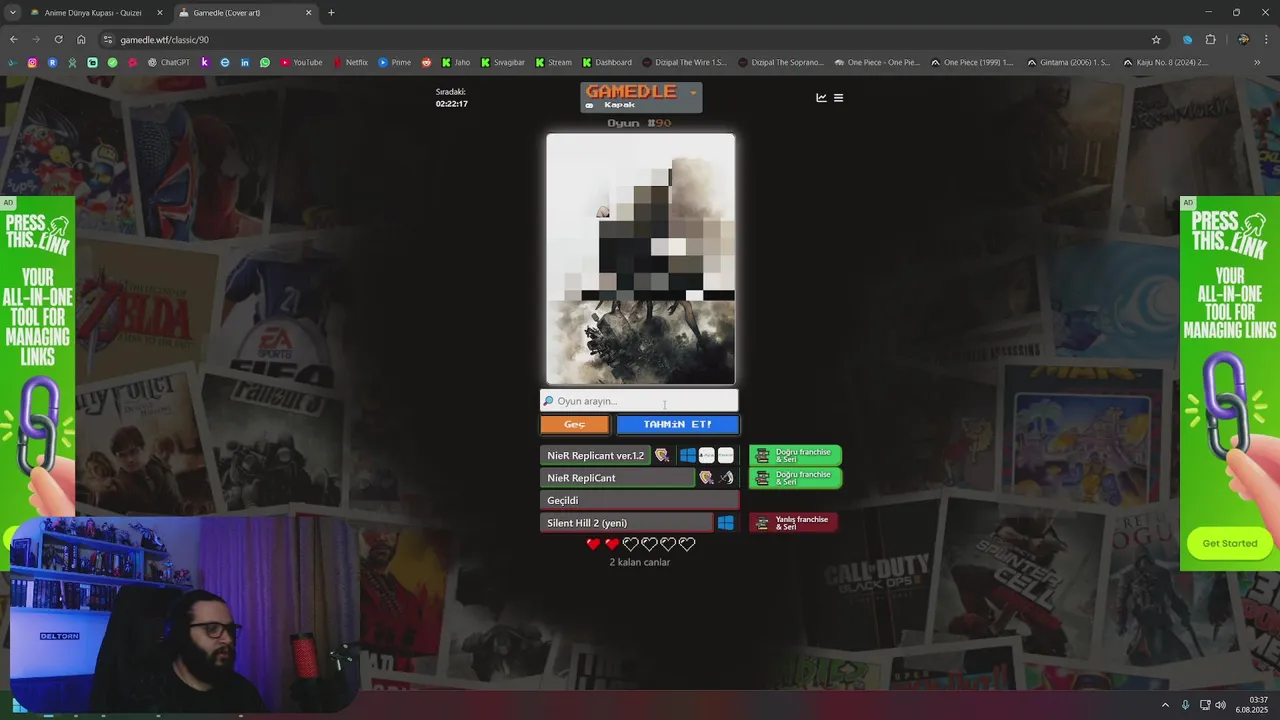Open the Netflix bookmark
The width and height of the screenshot is (1280, 720).
pyautogui.click(x=350, y=62)
